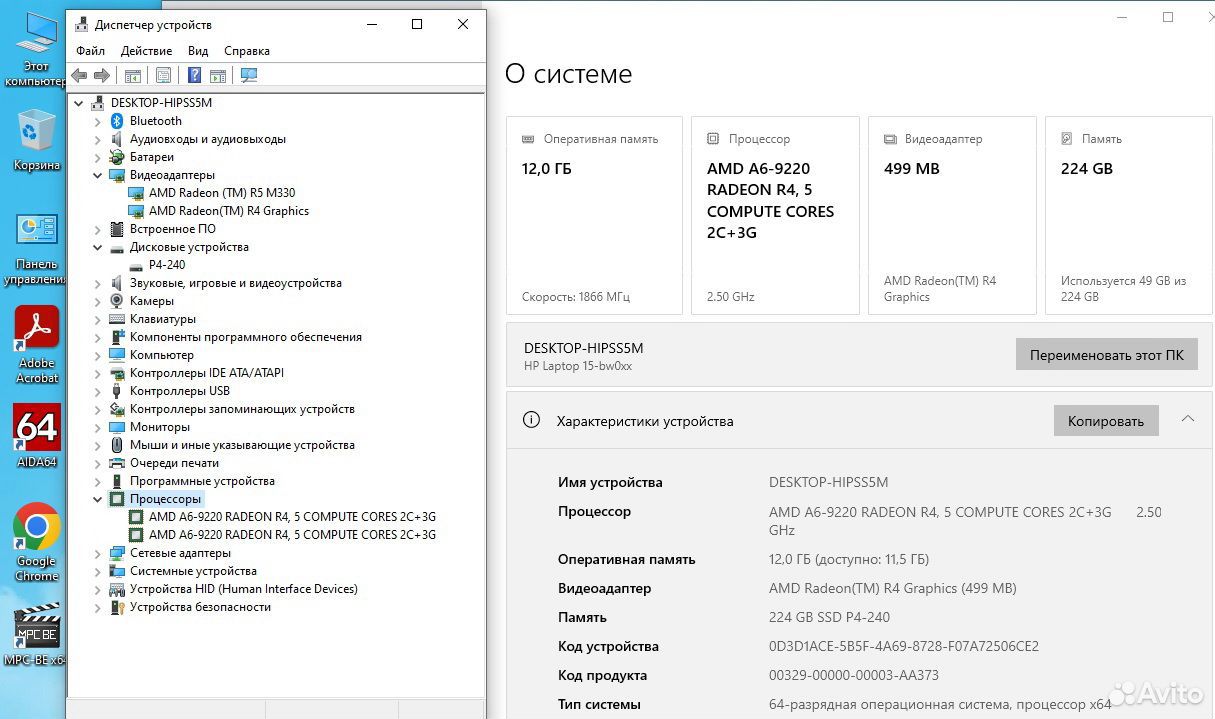Select Программные устройства row
Screen dimensions: 1215x719
pyautogui.click(x=202, y=481)
